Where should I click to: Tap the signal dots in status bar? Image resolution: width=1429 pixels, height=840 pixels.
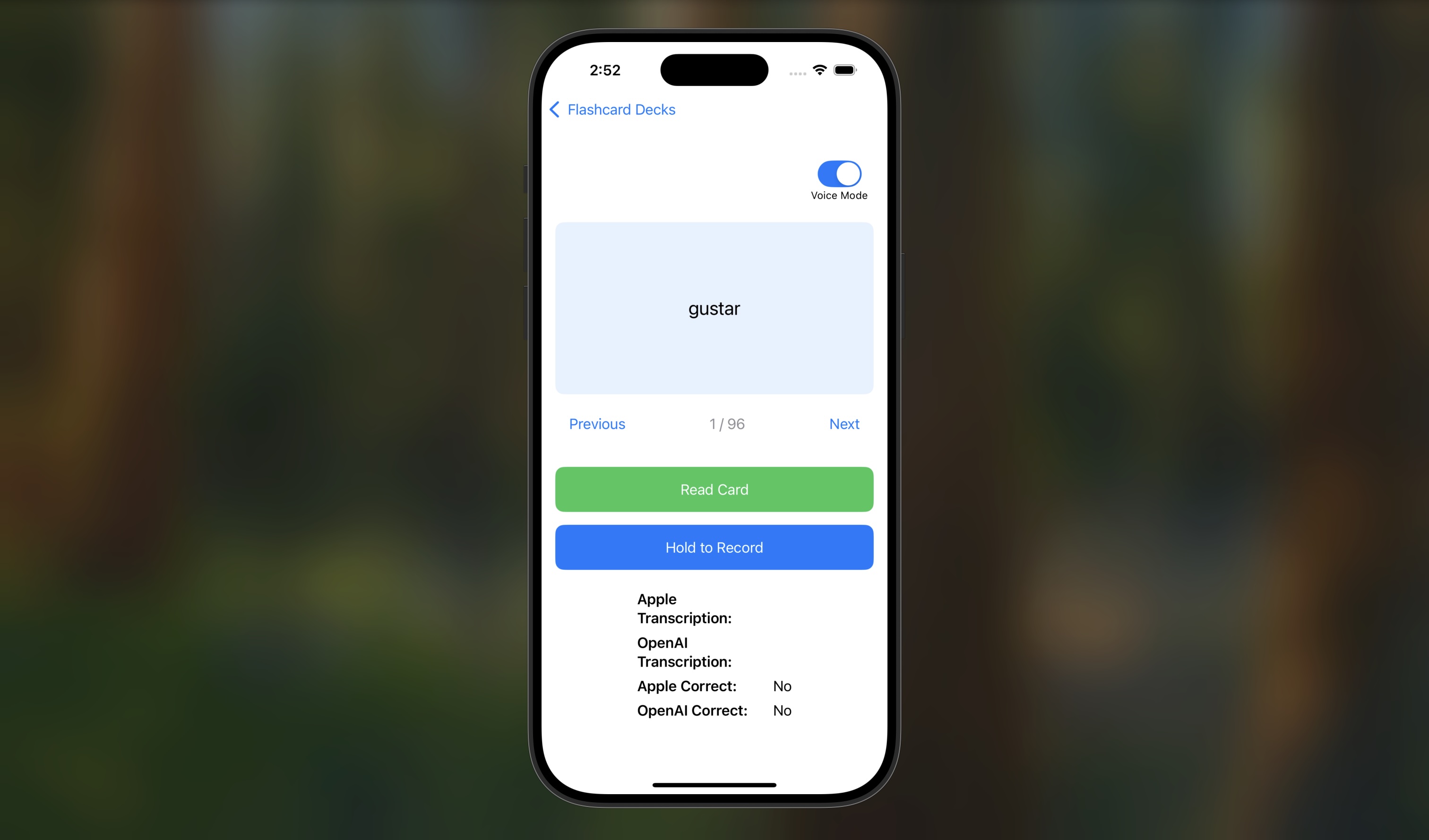click(796, 70)
